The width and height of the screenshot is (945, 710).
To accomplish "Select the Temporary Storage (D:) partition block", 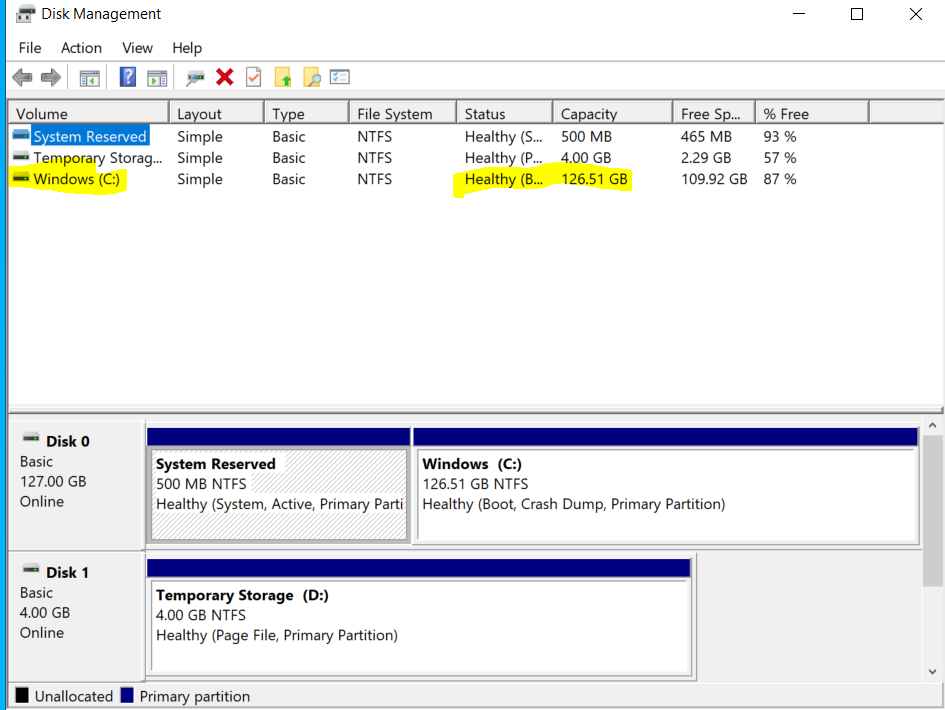I will (419, 616).
